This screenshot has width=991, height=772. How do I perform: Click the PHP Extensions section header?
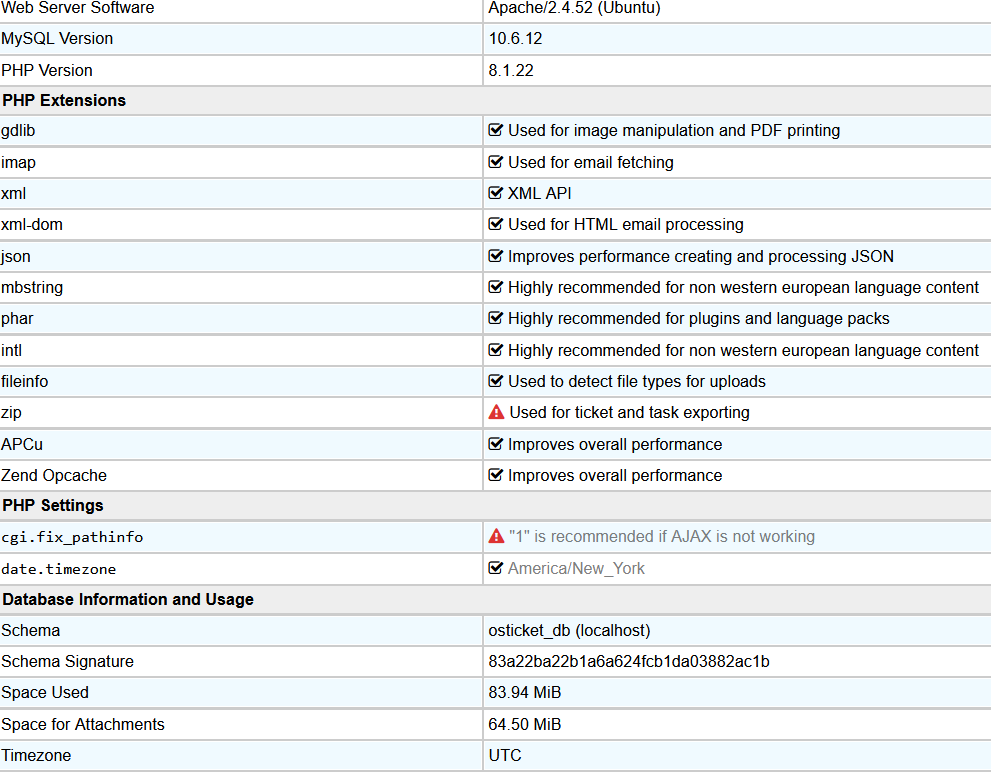pos(64,100)
